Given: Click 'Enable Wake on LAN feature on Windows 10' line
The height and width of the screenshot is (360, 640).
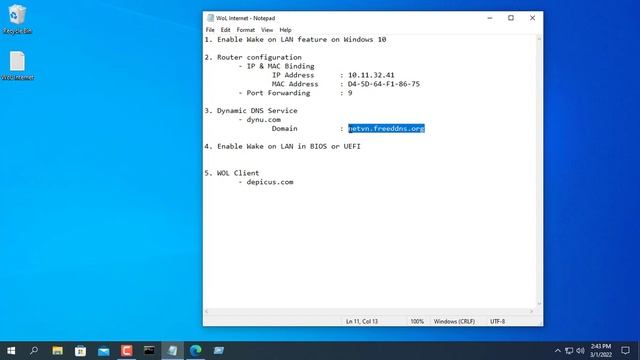Looking at the screenshot, I should click(x=296, y=40).
